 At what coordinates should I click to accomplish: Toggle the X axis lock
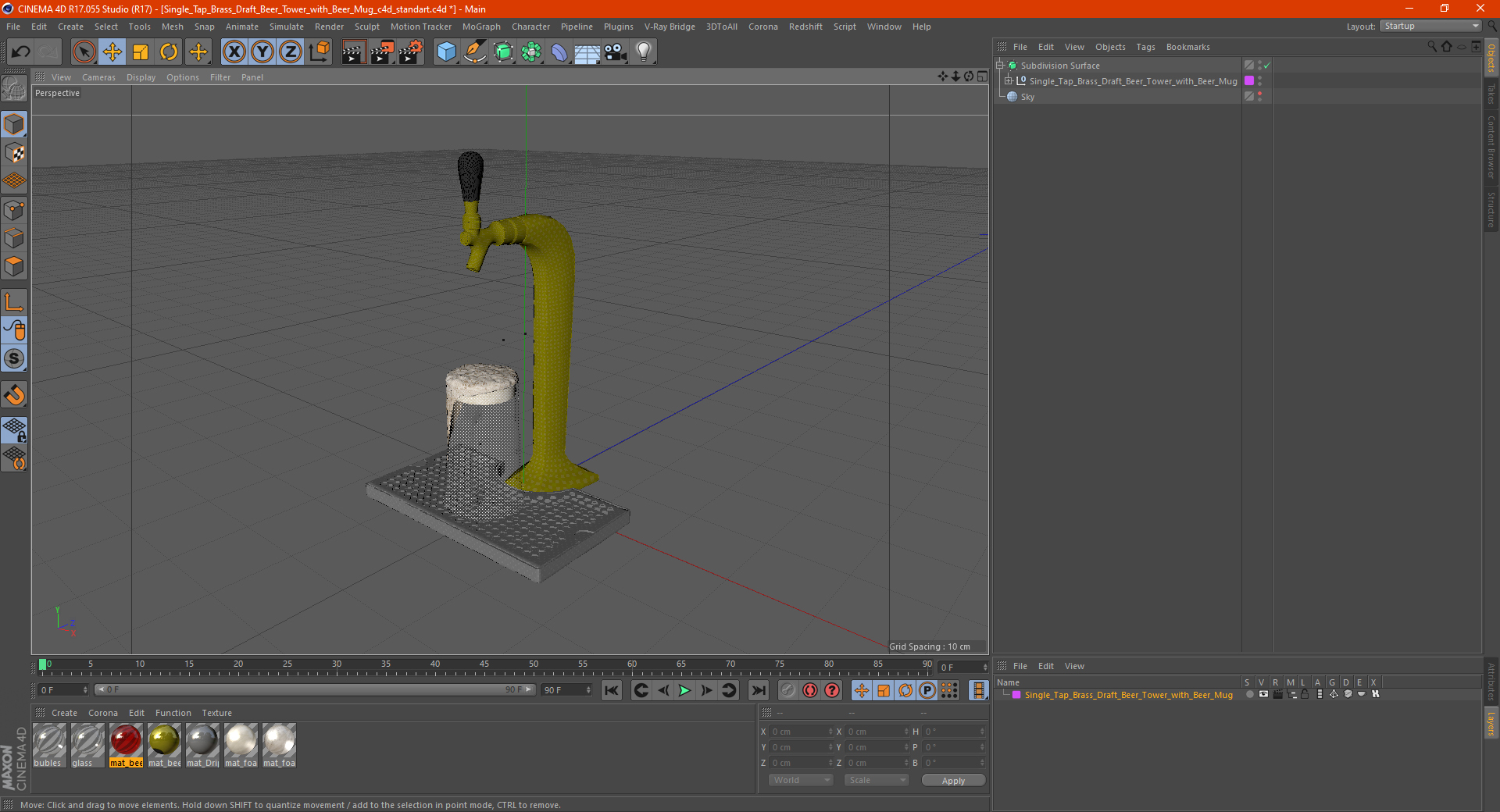pos(234,52)
